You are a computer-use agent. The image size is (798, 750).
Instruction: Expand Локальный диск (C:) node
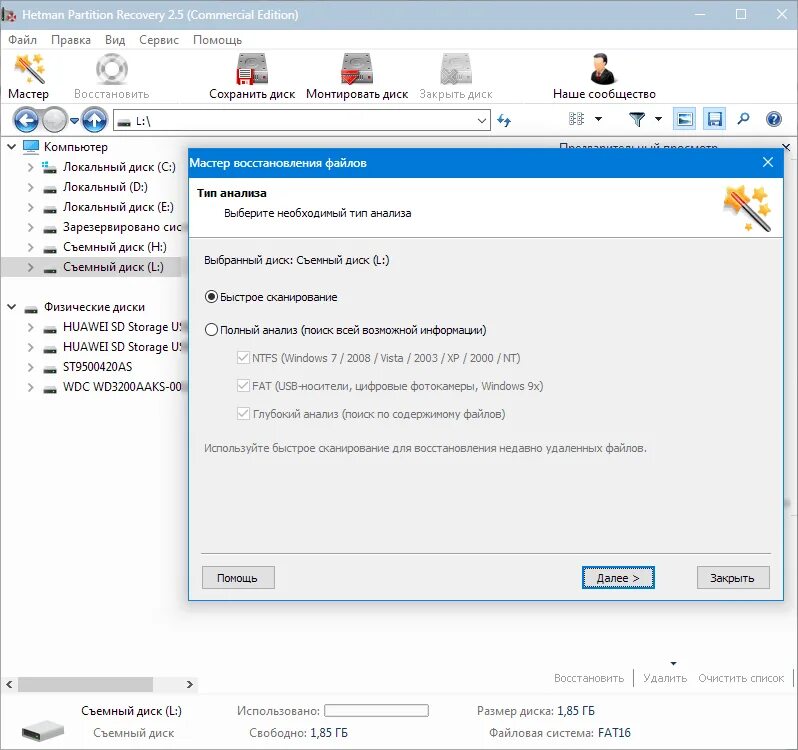click(31, 167)
